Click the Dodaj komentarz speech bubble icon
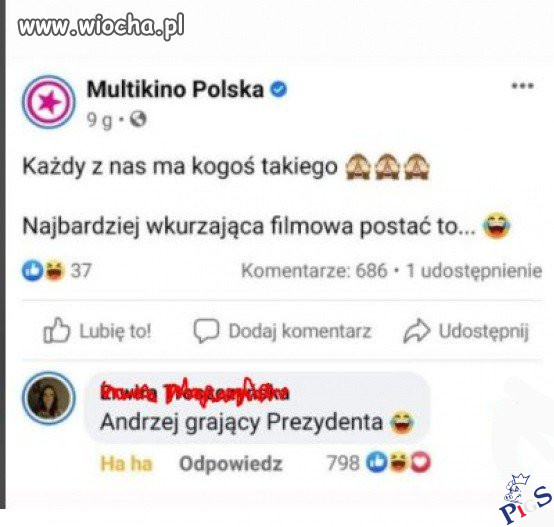This screenshot has height=527, width=554. pos(206,331)
